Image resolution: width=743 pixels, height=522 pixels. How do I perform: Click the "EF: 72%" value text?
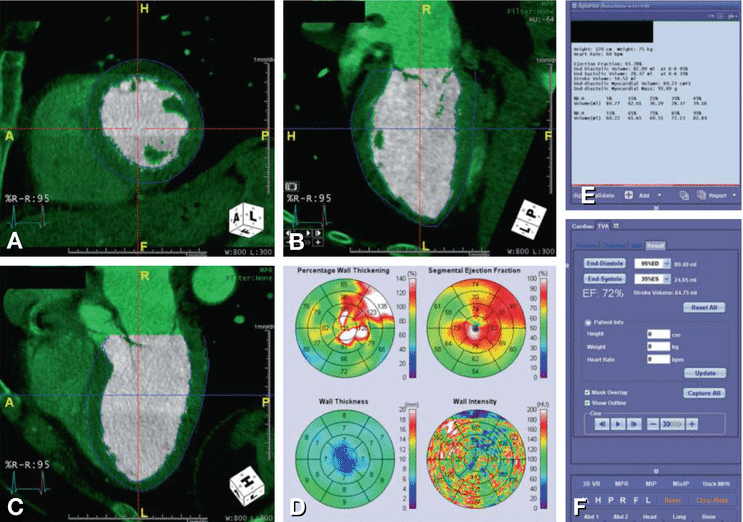pos(603,293)
